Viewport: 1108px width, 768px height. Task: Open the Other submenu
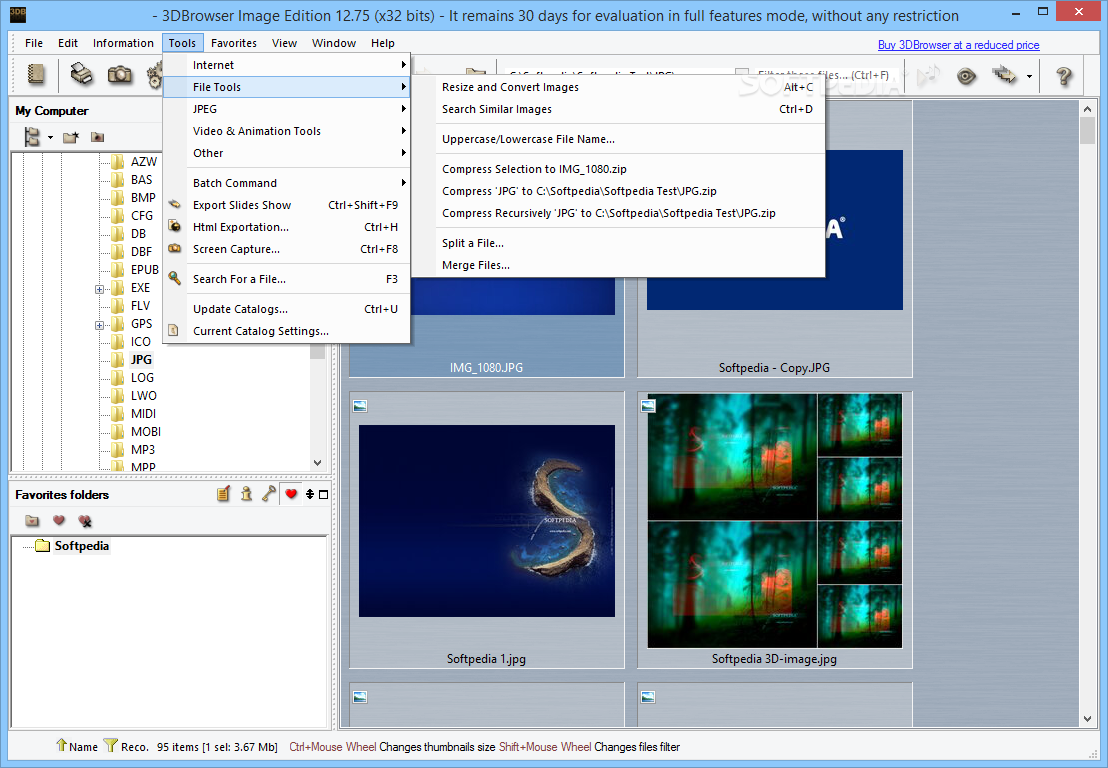tap(287, 153)
